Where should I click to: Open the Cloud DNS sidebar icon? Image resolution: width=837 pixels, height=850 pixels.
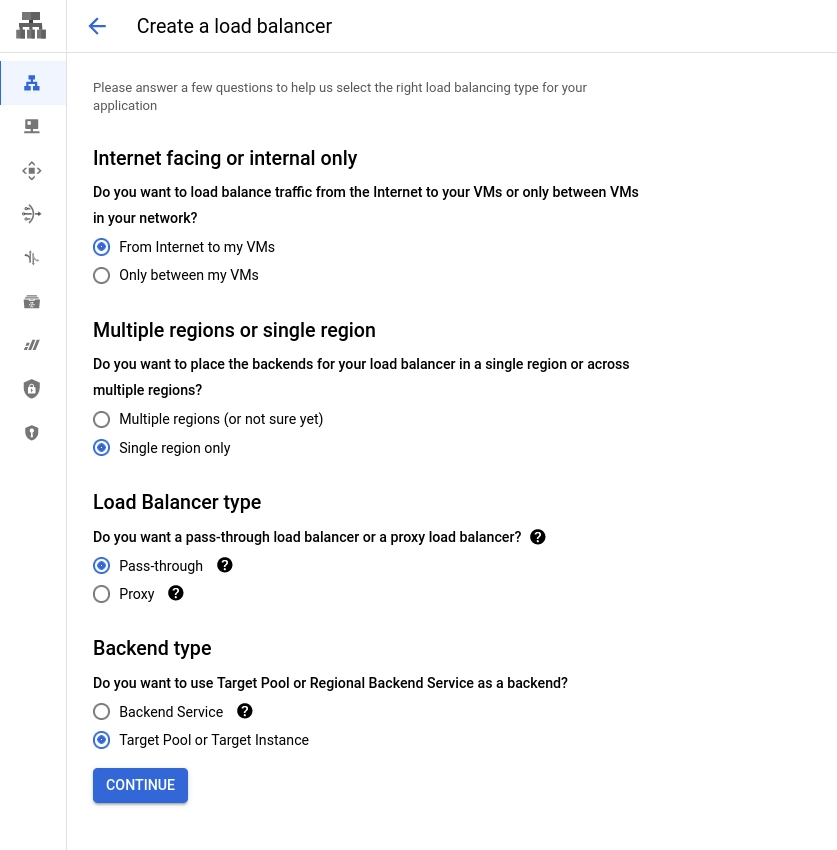(31, 126)
